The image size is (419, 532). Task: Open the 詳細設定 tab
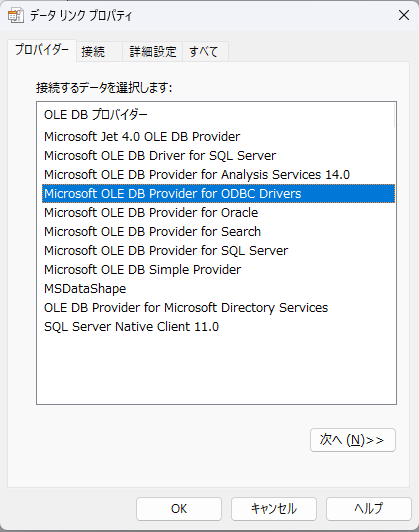[x=153, y=52]
